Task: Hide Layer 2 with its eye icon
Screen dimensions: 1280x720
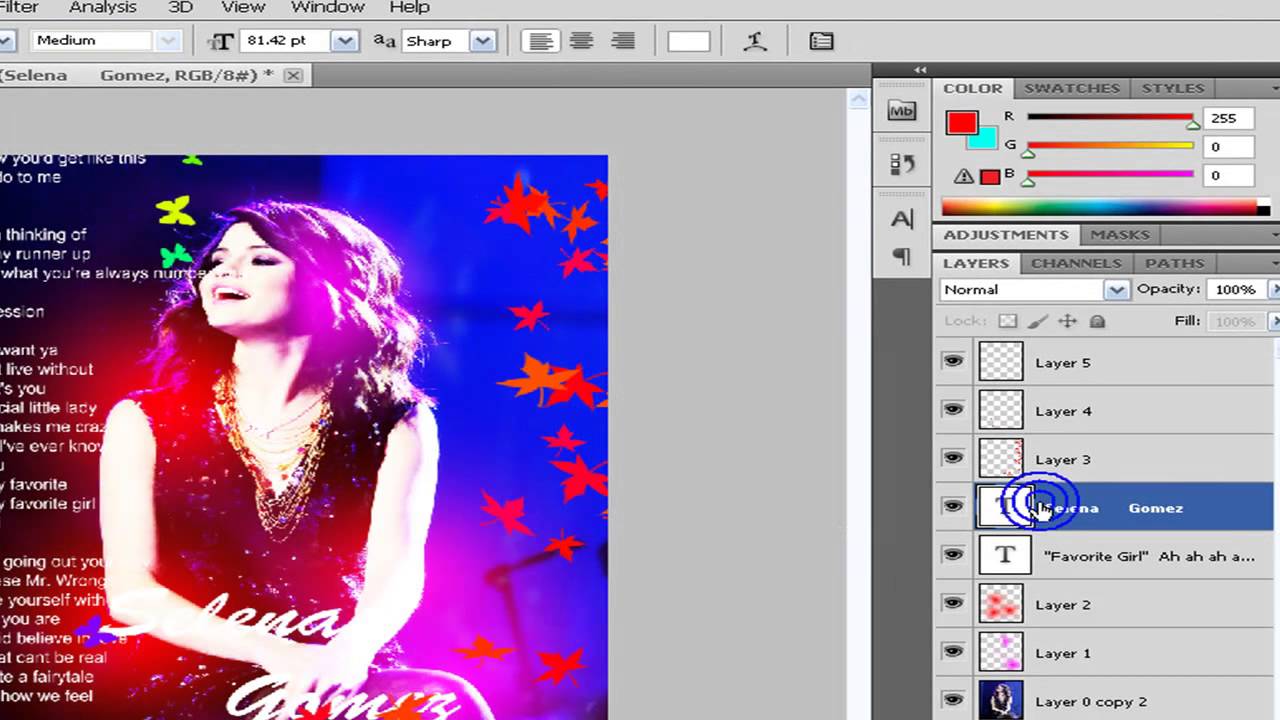Action: tap(953, 603)
